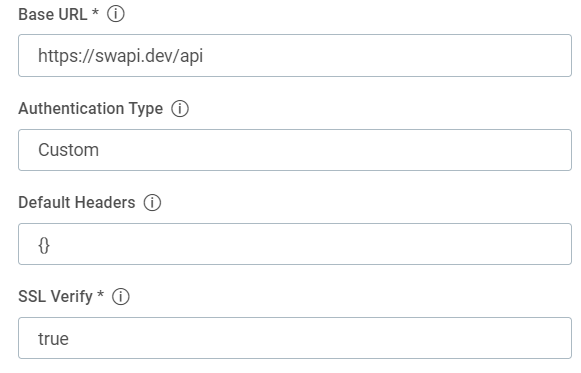Image resolution: width=581 pixels, height=373 pixels.
Task: Click the Authentication Type label
Action: 91,109
